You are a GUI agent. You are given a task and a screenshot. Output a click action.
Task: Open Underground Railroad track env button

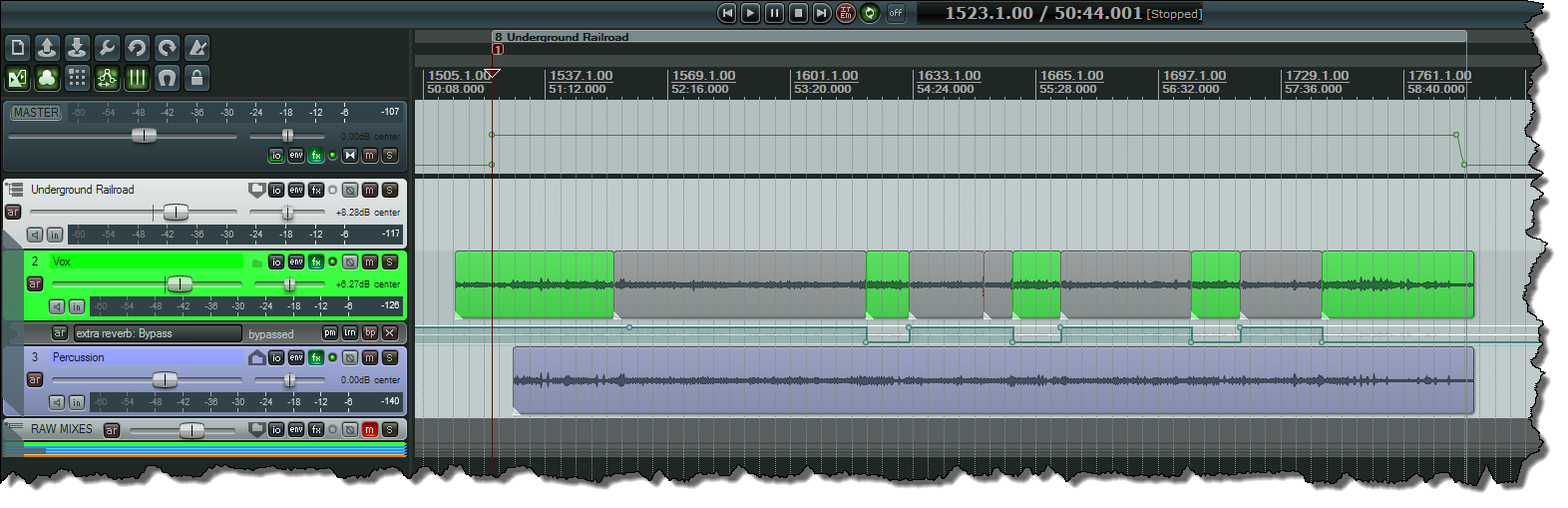296,190
